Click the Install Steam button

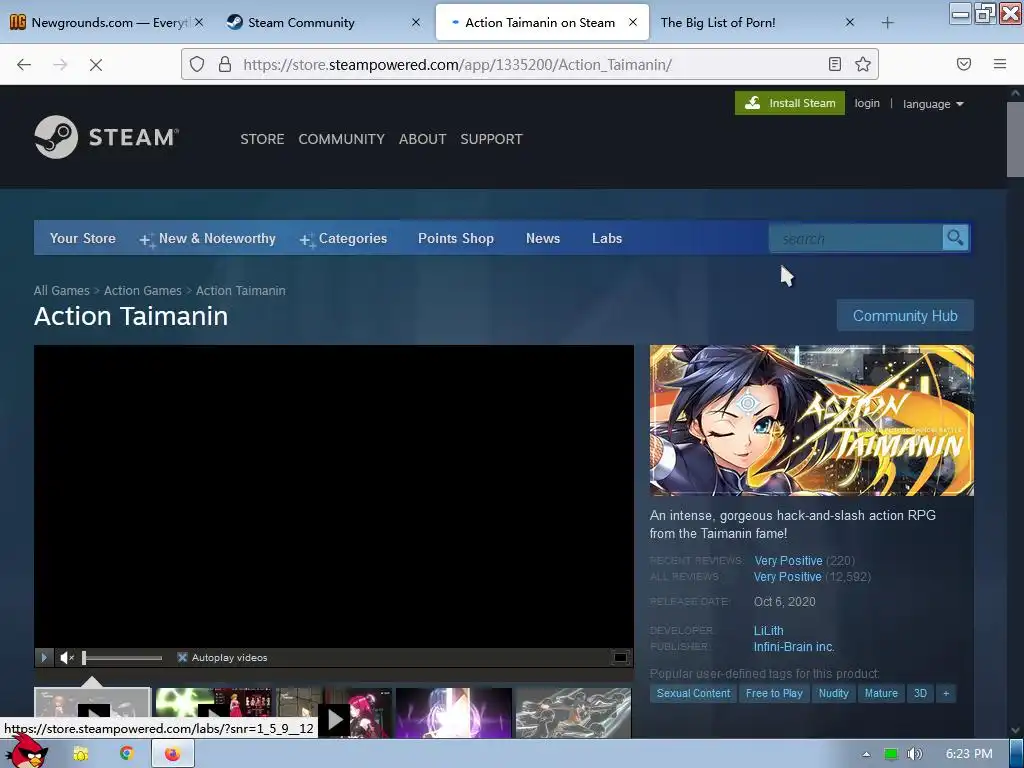[x=790, y=103]
